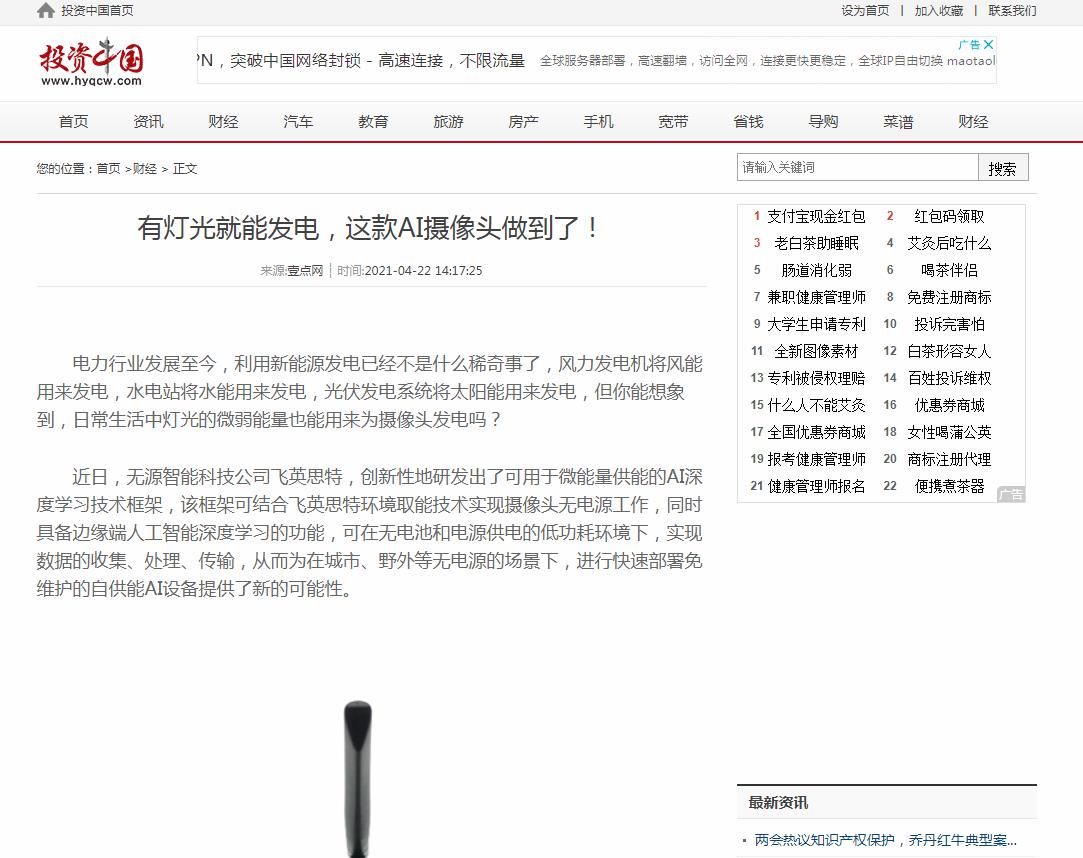Click 加入收藏 in the top bar
Viewport: 1083px width, 858px height.
click(x=939, y=10)
